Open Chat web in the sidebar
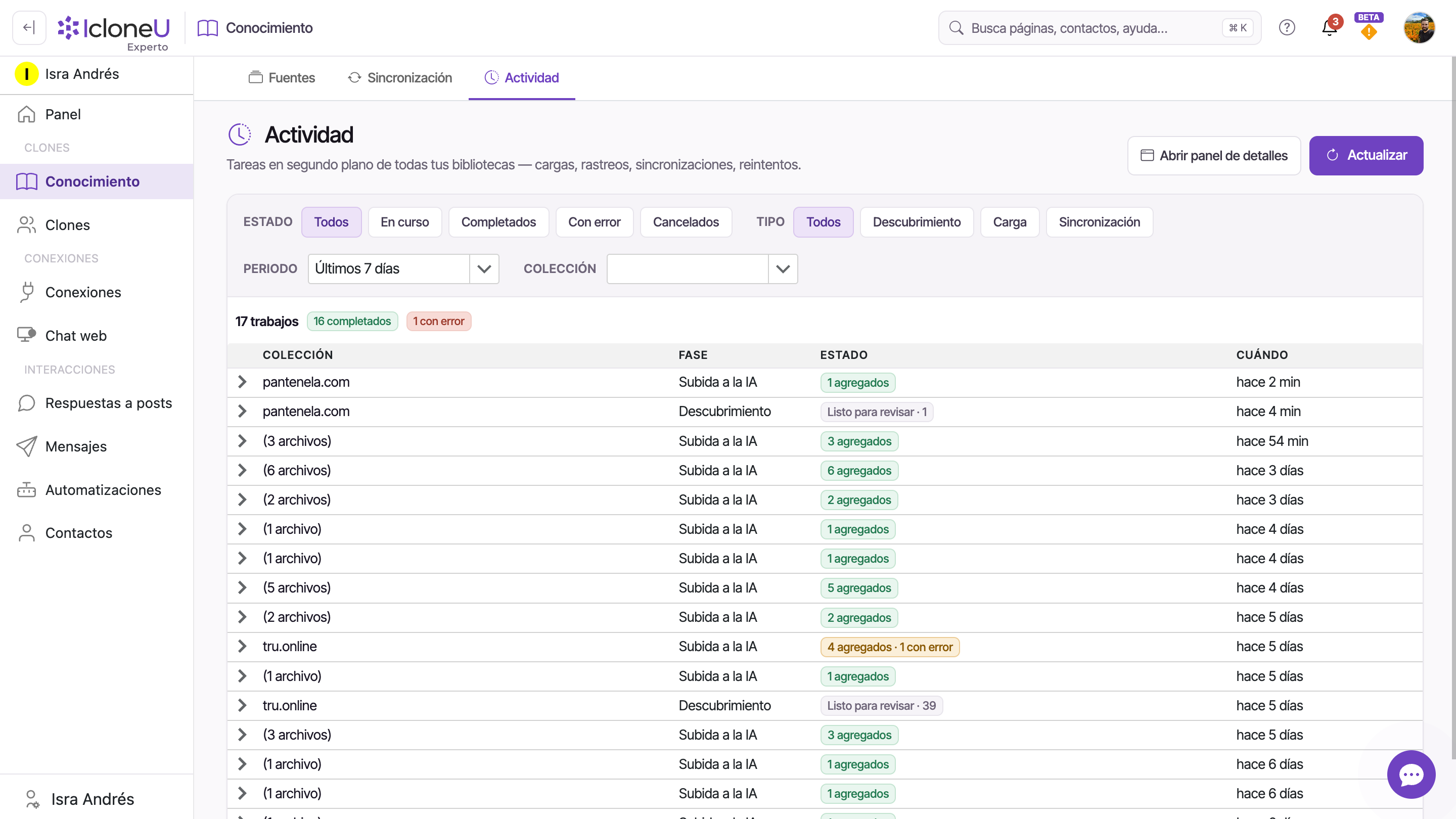This screenshot has width=1456, height=819. [x=97, y=336]
